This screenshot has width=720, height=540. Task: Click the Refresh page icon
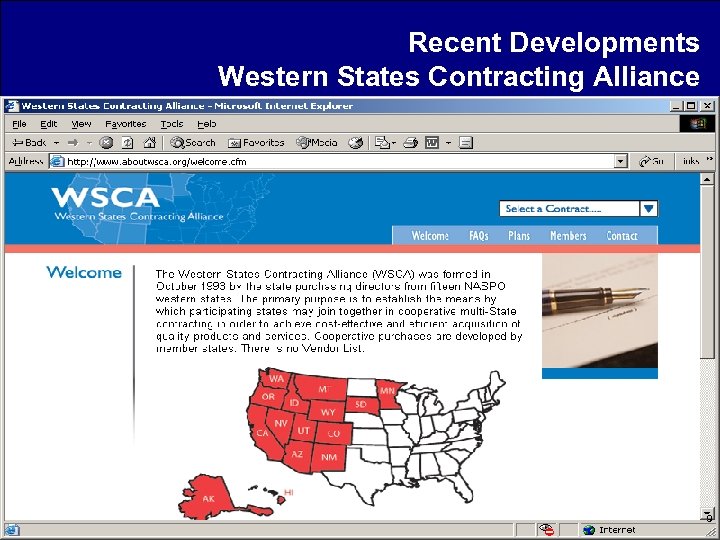pyautogui.click(x=127, y=143)
